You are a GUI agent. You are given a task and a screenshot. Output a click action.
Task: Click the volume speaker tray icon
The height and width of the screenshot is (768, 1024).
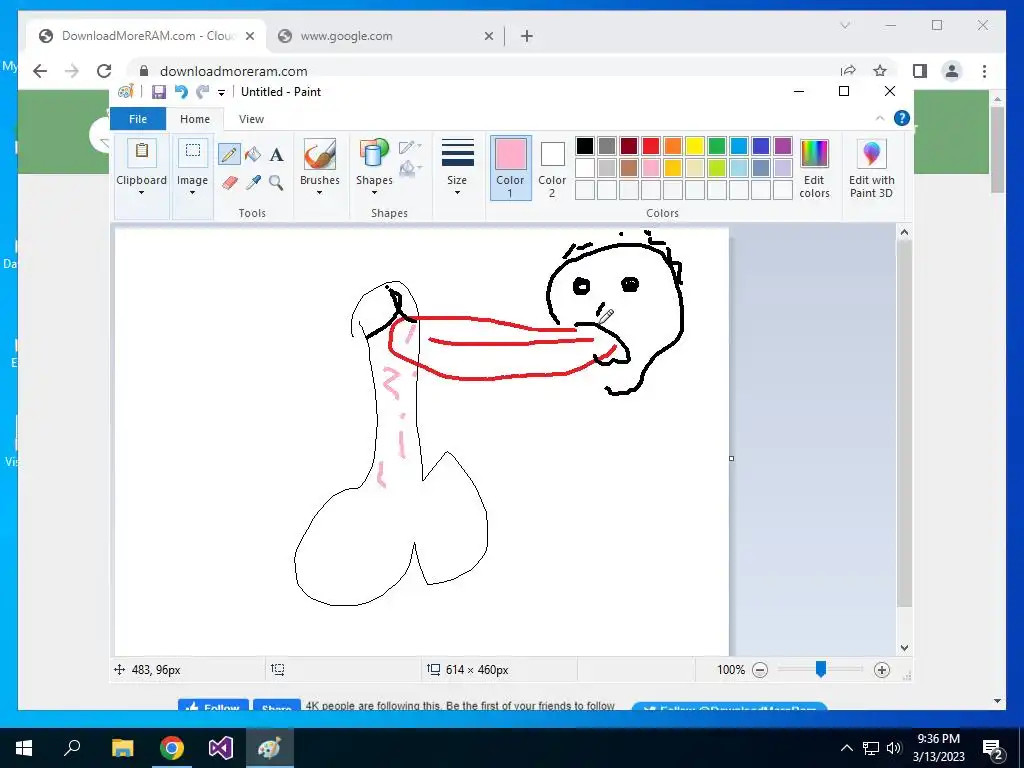click(x=894, y=748)
